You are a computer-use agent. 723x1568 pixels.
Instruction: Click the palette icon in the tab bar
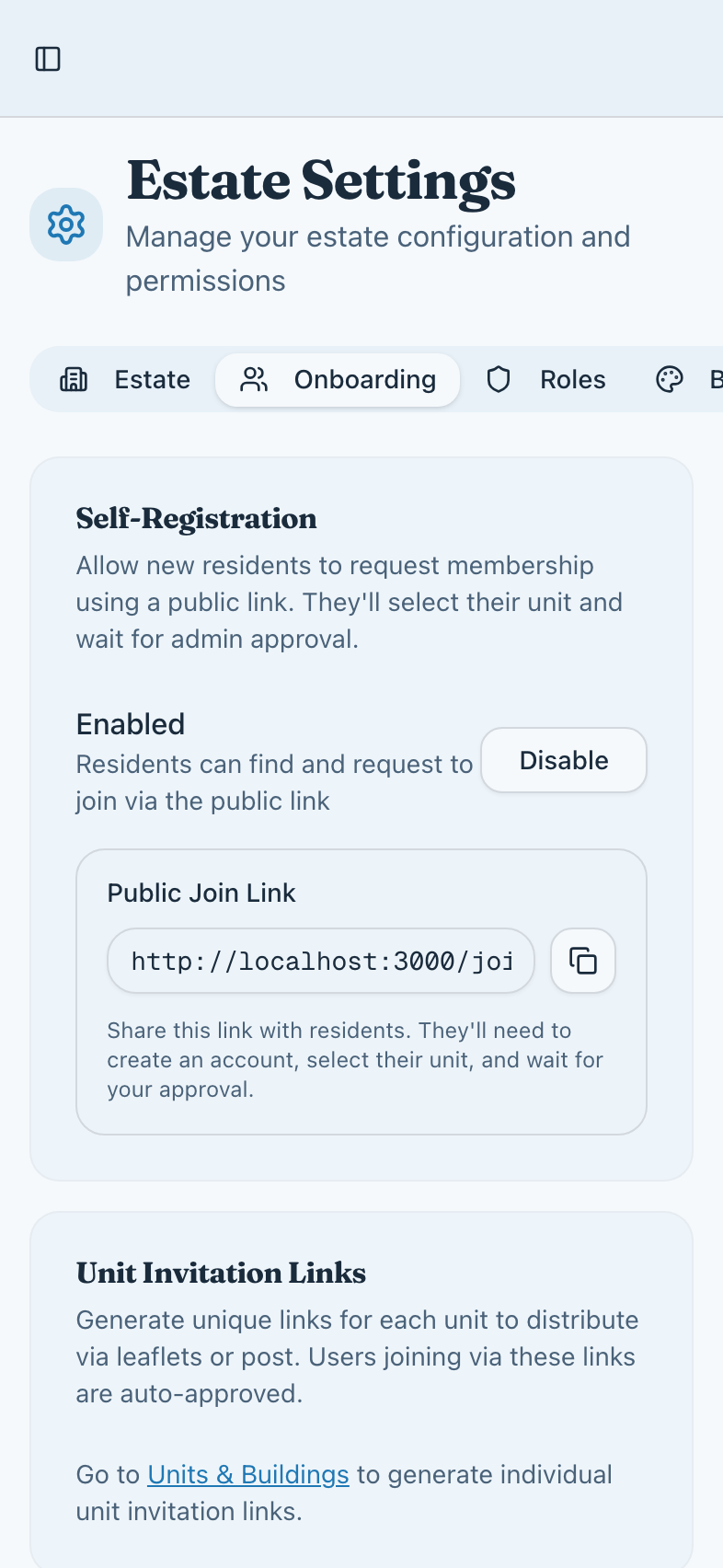click(670, 379)
